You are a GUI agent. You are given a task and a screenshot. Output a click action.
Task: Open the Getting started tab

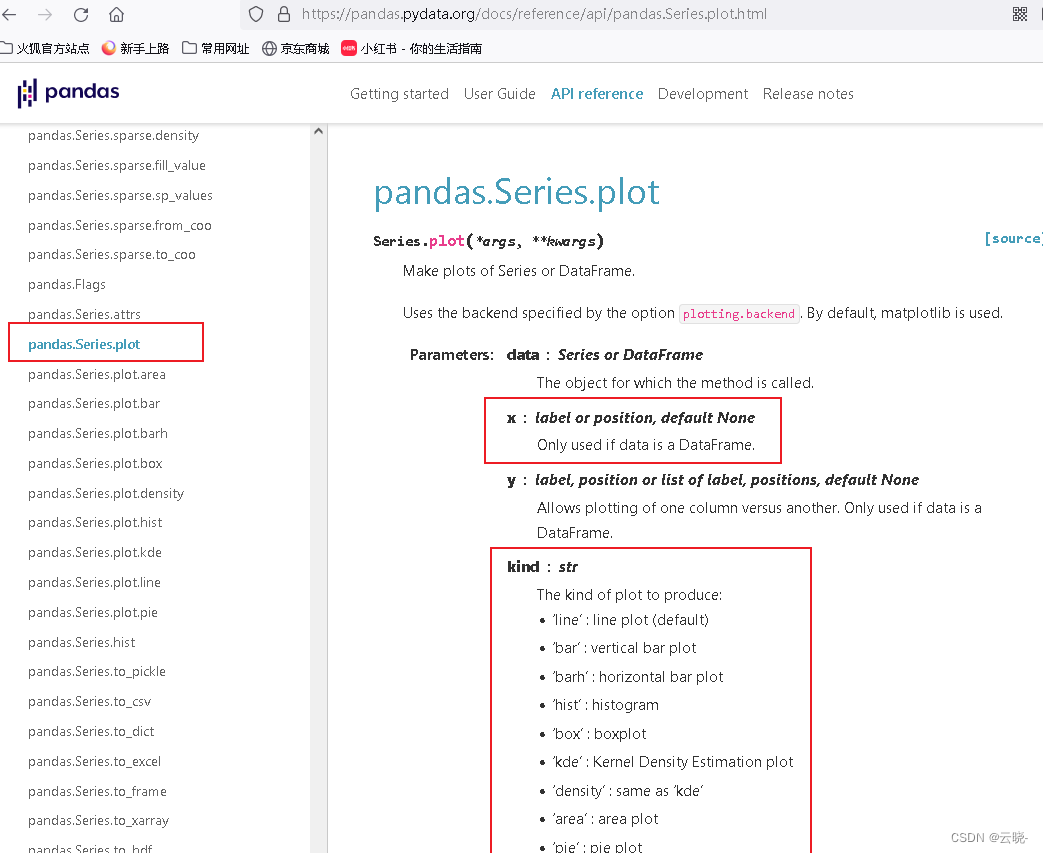coord(399,94)
